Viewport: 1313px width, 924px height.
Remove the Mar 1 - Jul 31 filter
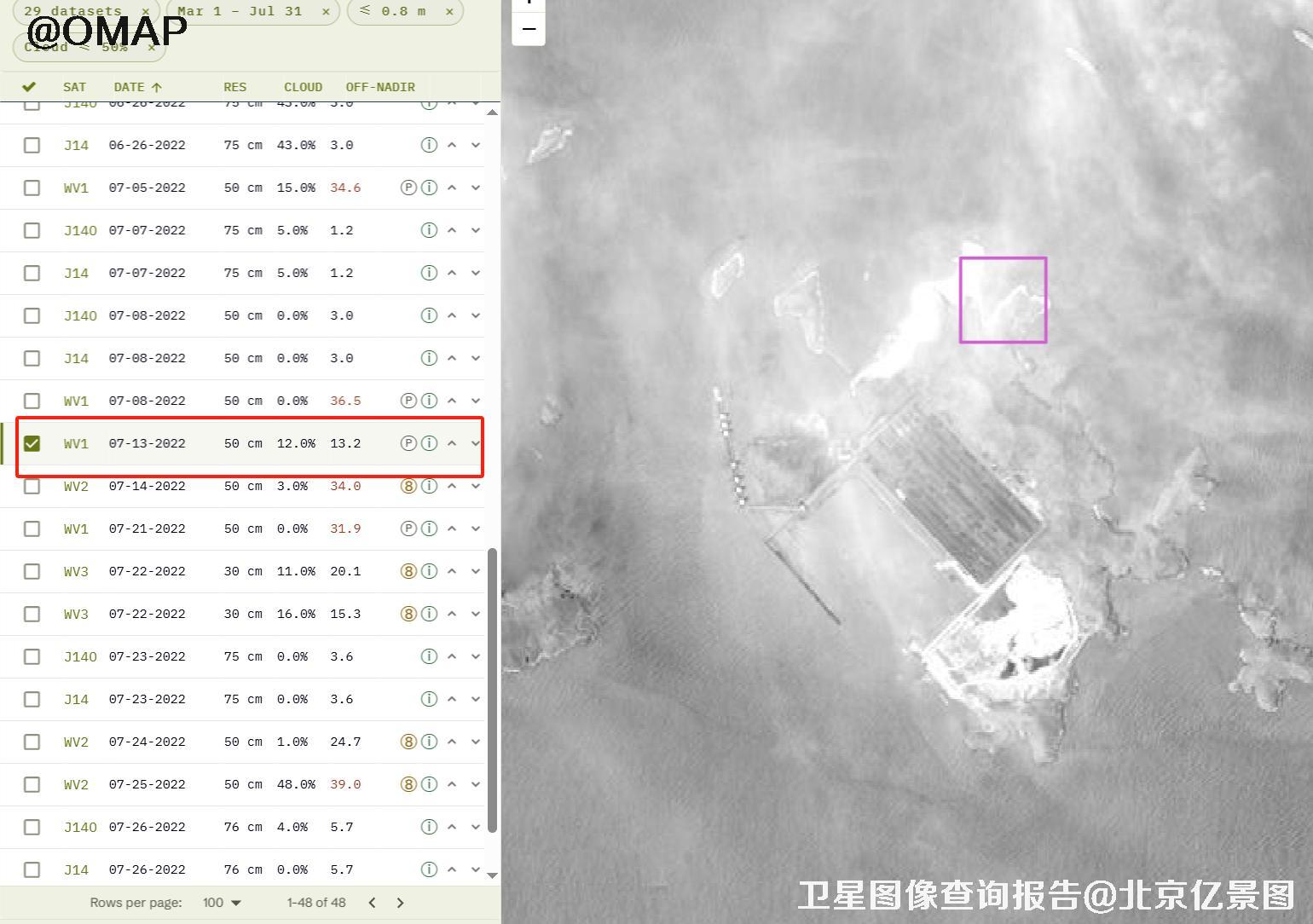pyautogui.click(x=326, y=12)
